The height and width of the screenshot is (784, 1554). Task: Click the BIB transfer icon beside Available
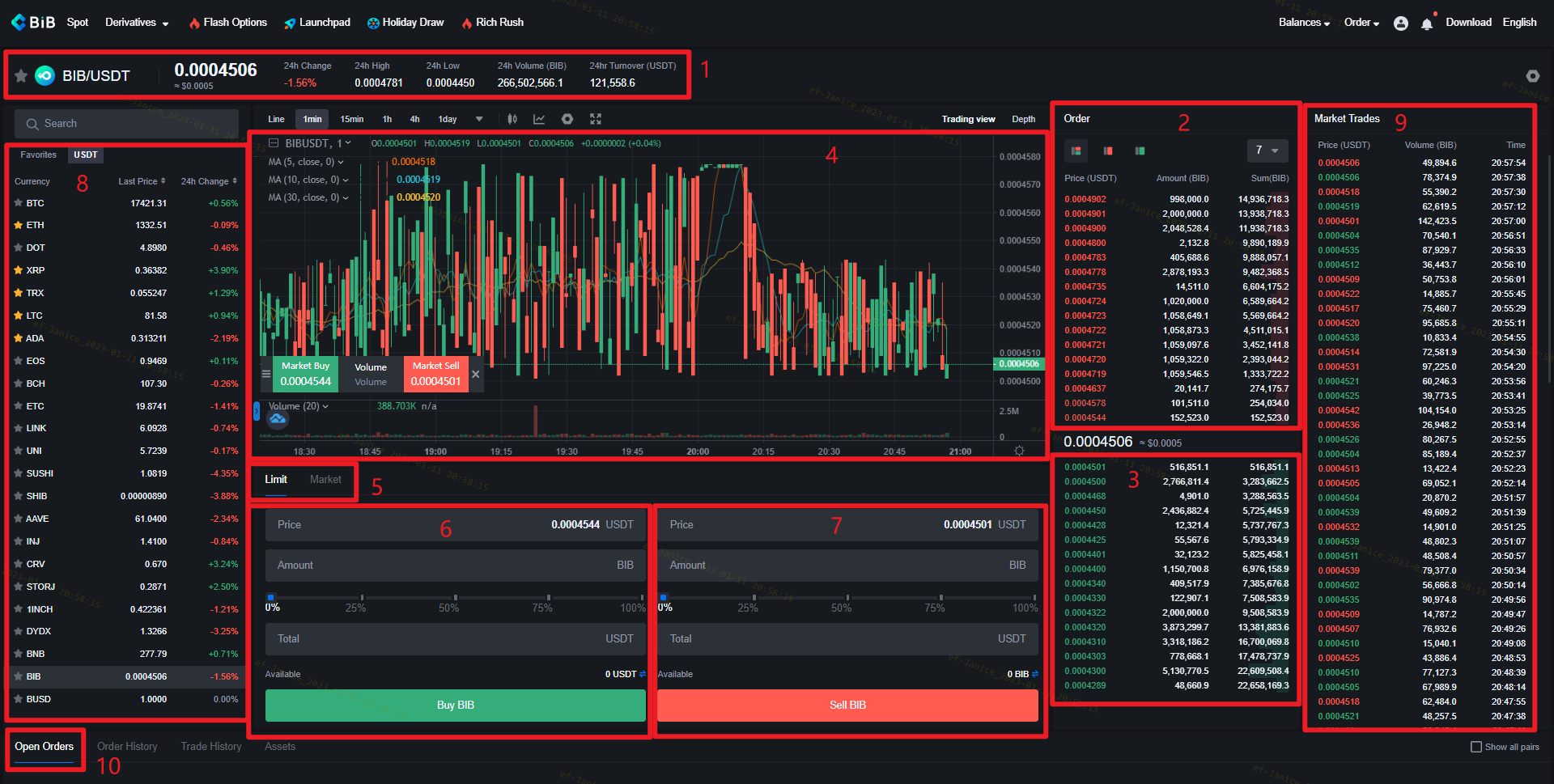pos(1035,674)
